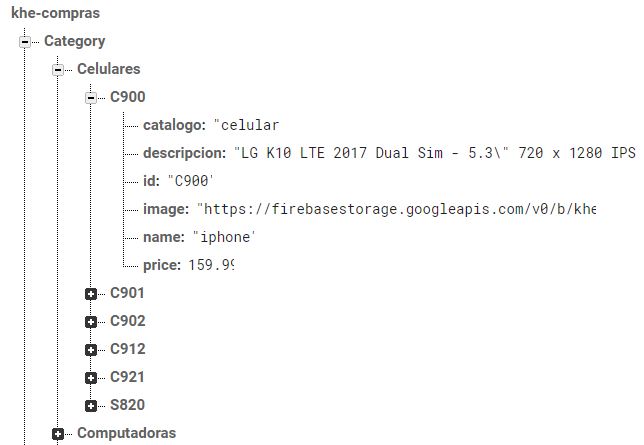Select the Category key label

coord(75,41)
